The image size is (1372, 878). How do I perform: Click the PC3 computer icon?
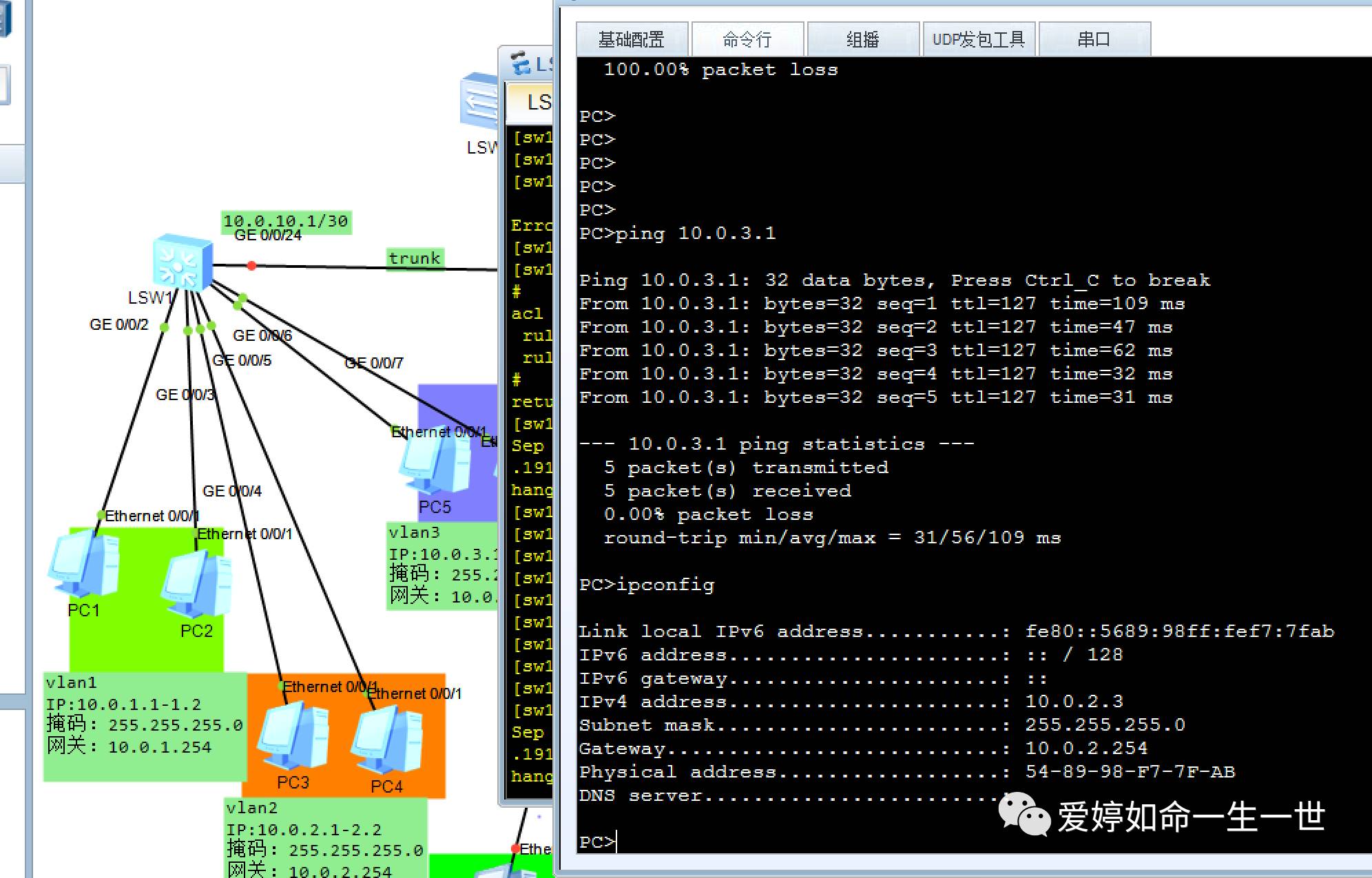[293, 735]
